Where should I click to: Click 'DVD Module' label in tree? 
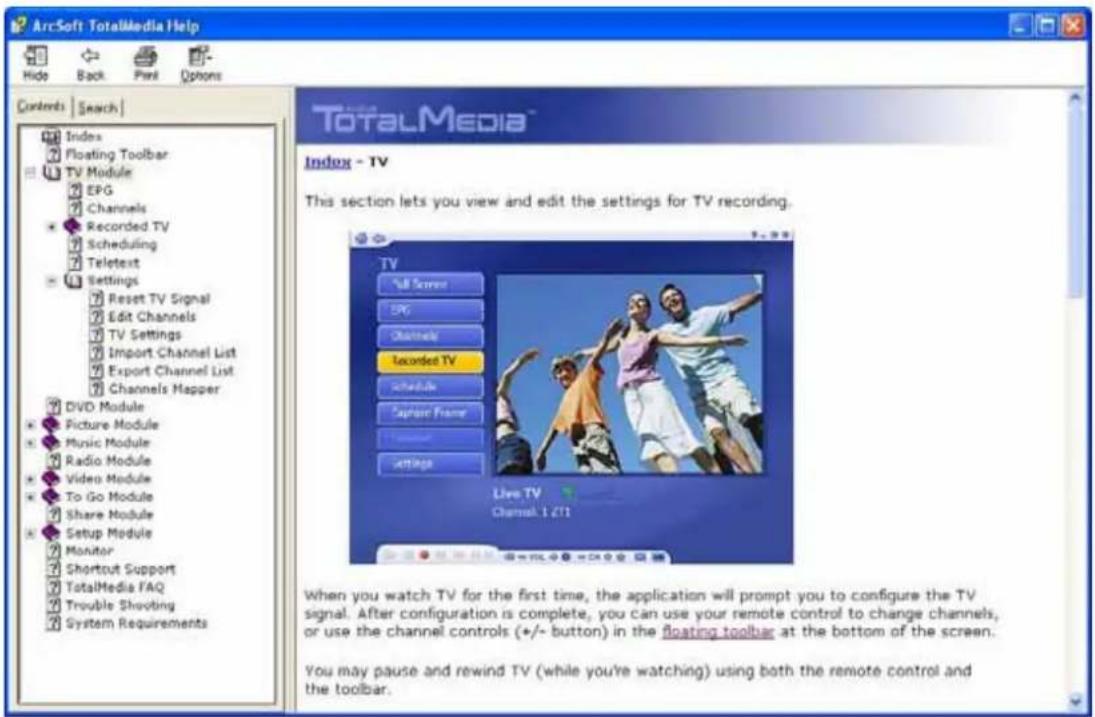[x=105, y=406]
